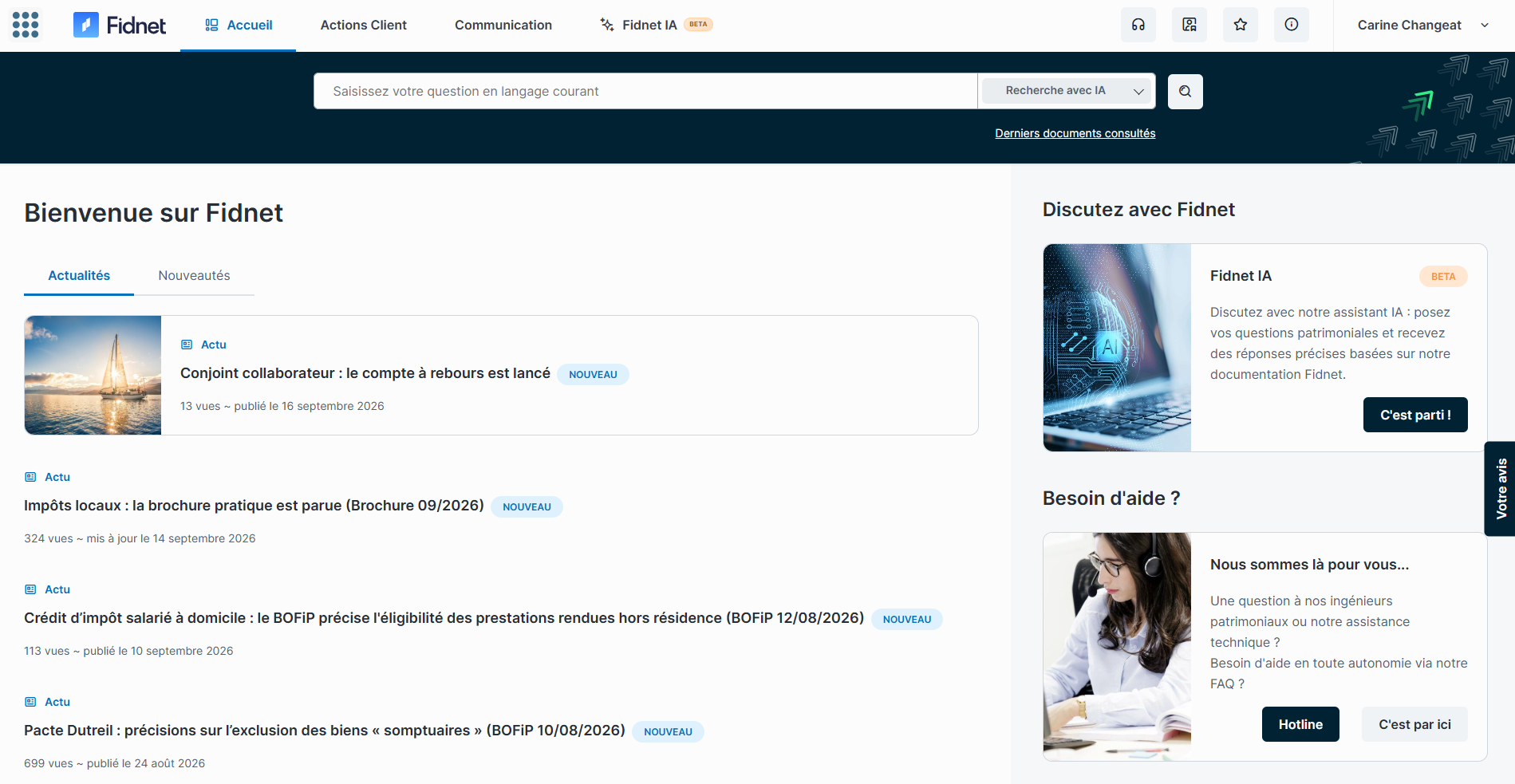Click the C'est parti ! button
This screenshot has height=784, width=1515.
tap(1415, 415)
